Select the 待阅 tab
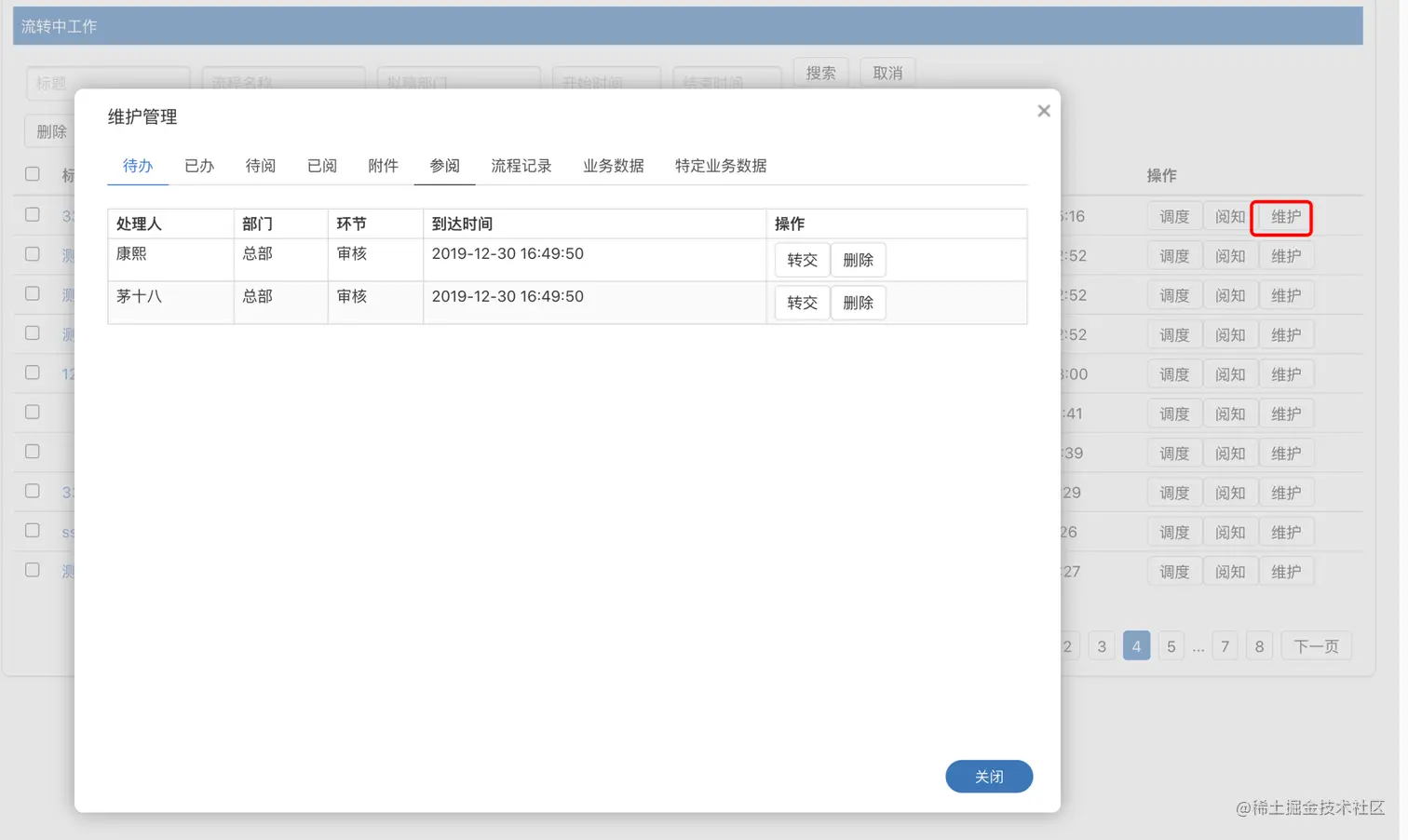Screen dimensions: 1408x840 point(261,166)
